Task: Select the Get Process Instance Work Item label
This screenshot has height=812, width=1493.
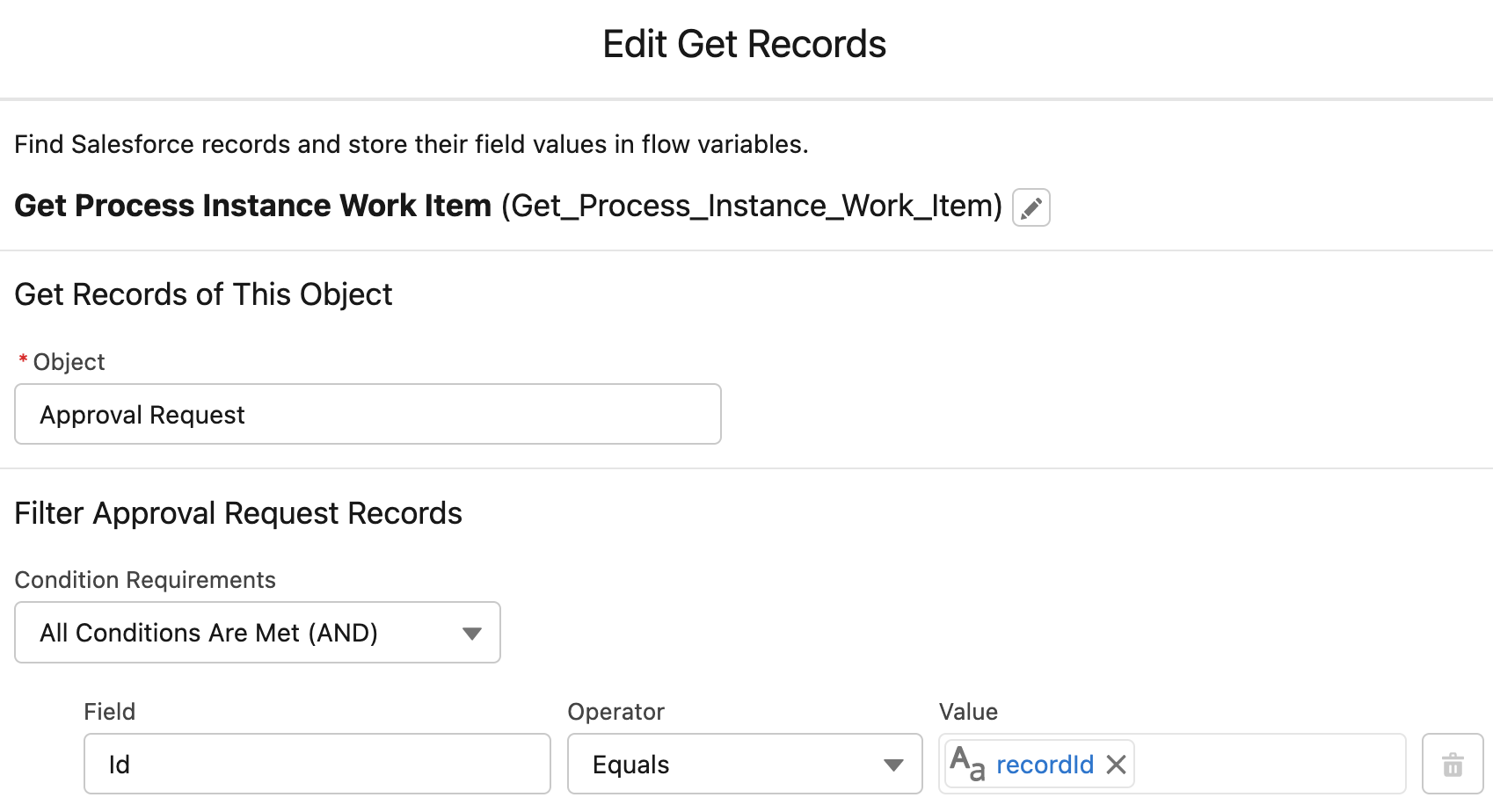Action: (253, 205)
